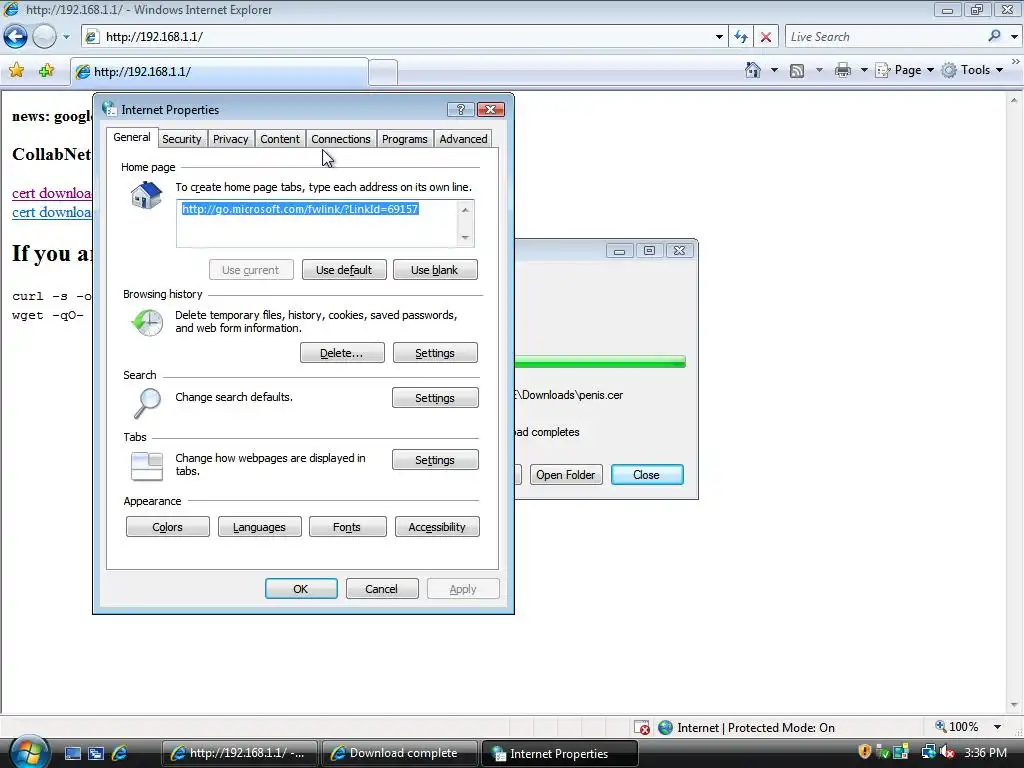The width and height of the screenshot is (1024, 768).
Task: Switch to the Programs tab
Action: [404, 139]
